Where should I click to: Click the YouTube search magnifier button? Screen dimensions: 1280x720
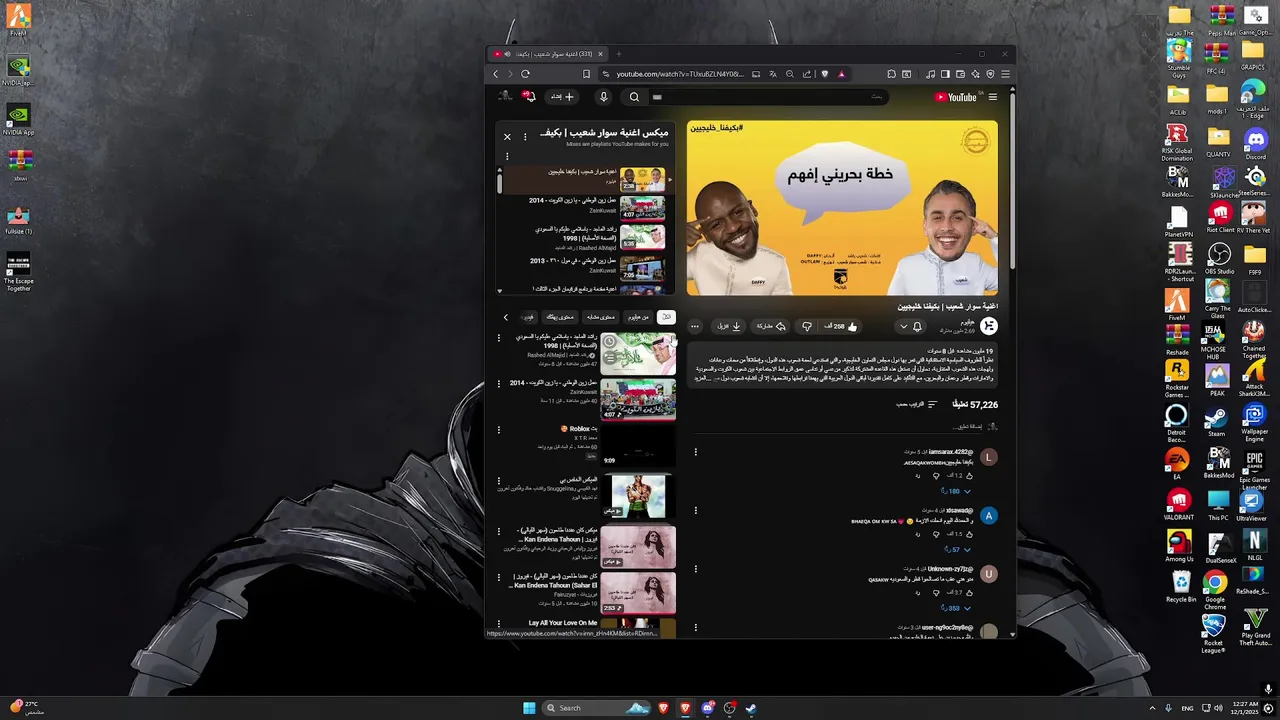634,97
